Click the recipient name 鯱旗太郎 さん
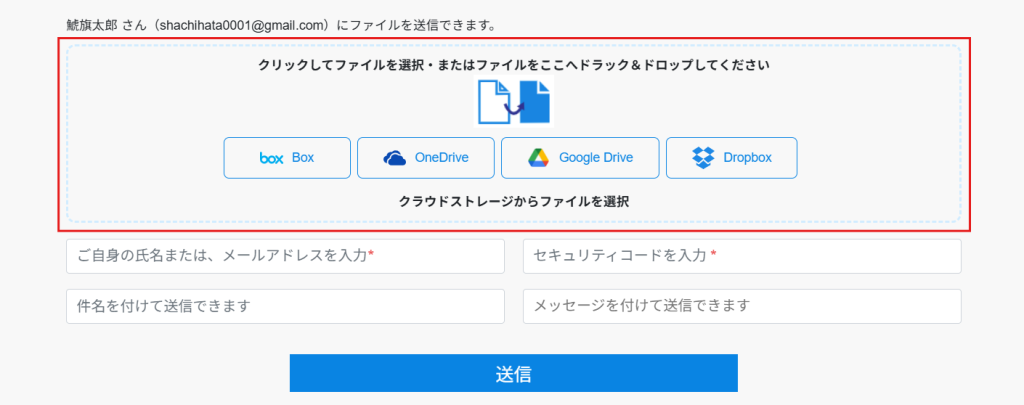 tap(103, 23)
